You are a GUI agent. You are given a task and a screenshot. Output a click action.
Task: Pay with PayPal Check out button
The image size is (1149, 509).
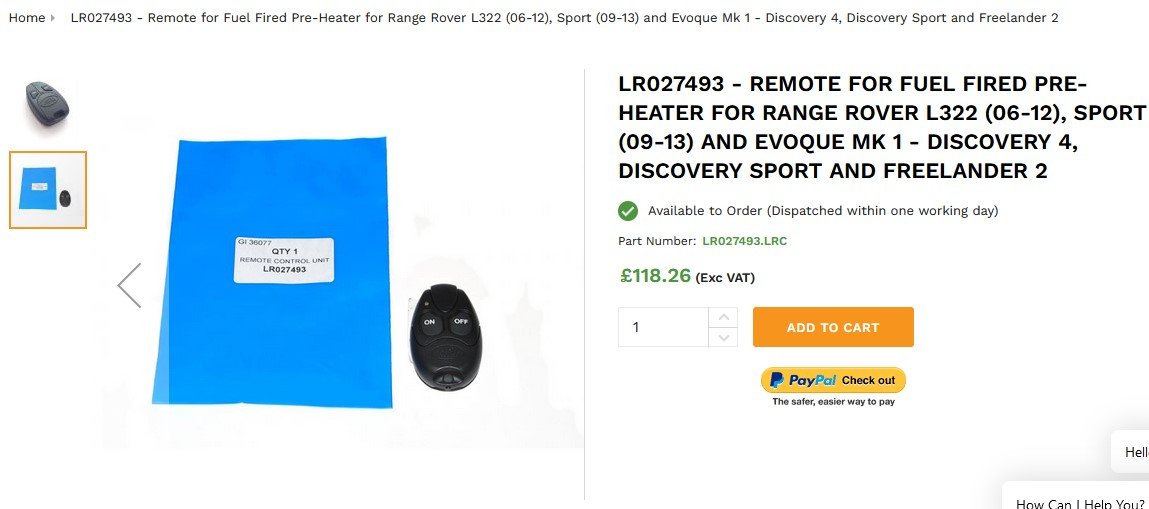(833, 380)
